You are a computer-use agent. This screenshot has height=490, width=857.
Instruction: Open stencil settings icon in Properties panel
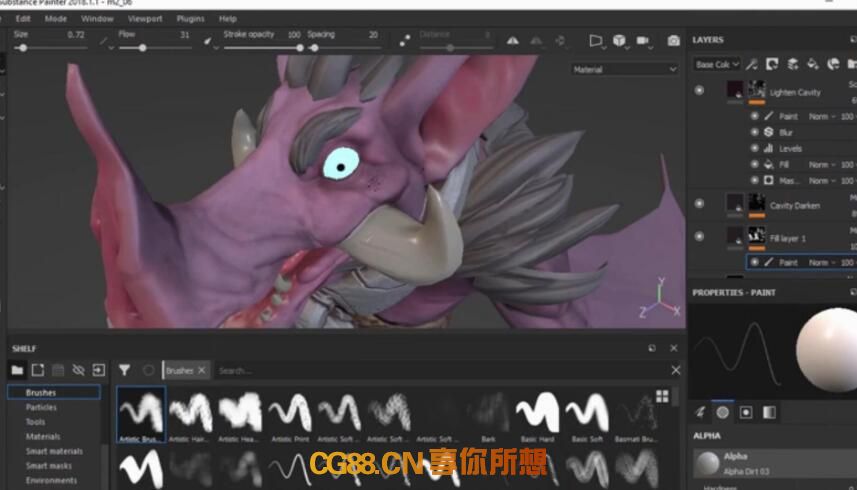746,412
